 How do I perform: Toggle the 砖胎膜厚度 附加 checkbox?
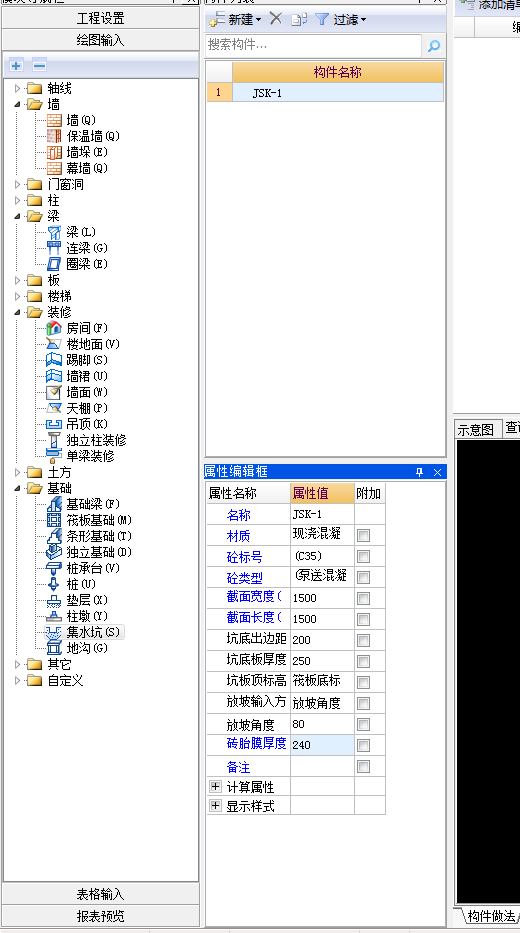tap(364, 745)
